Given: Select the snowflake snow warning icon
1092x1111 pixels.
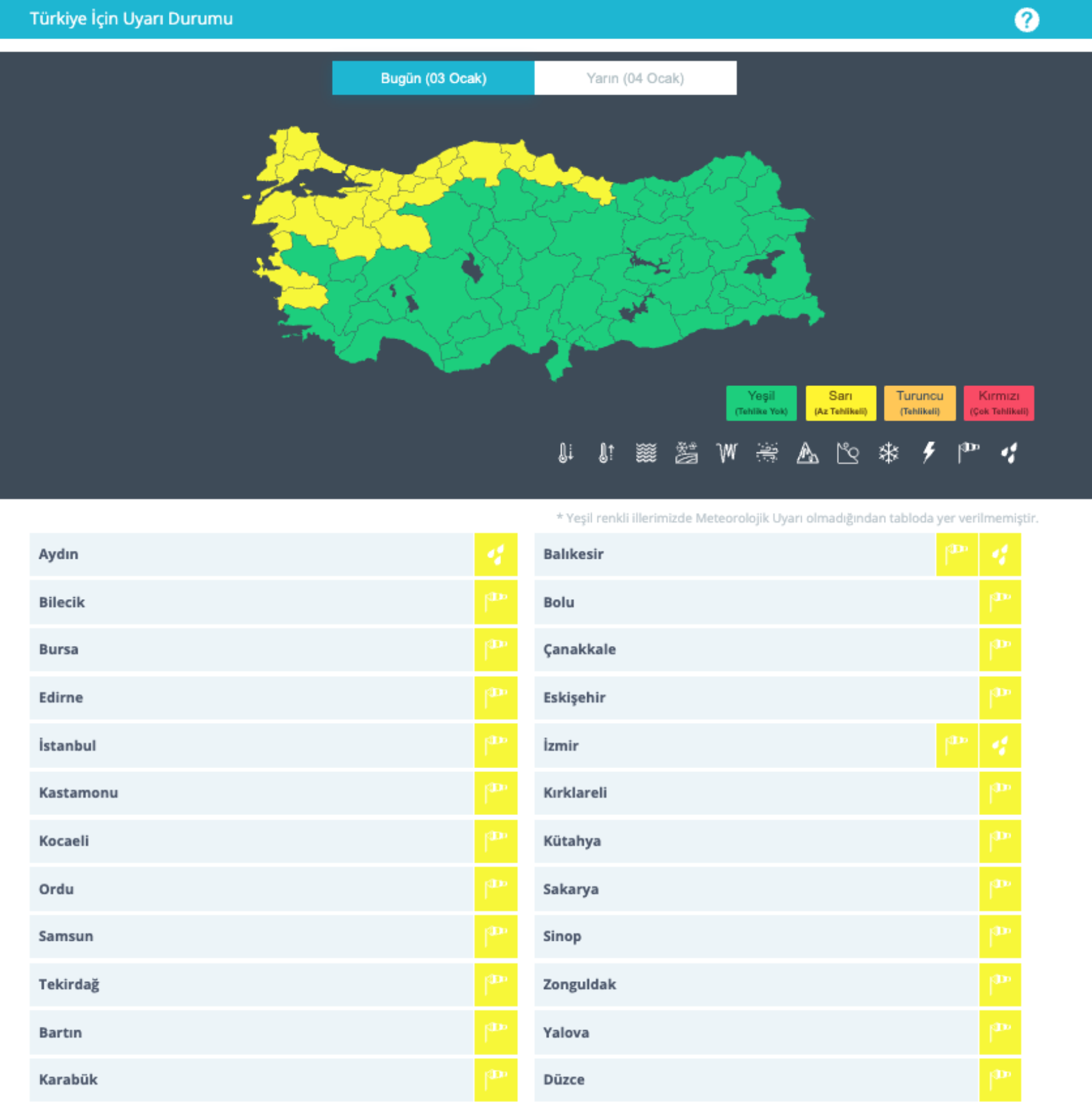Looking at the screenshot, I should tap(888, 453).
